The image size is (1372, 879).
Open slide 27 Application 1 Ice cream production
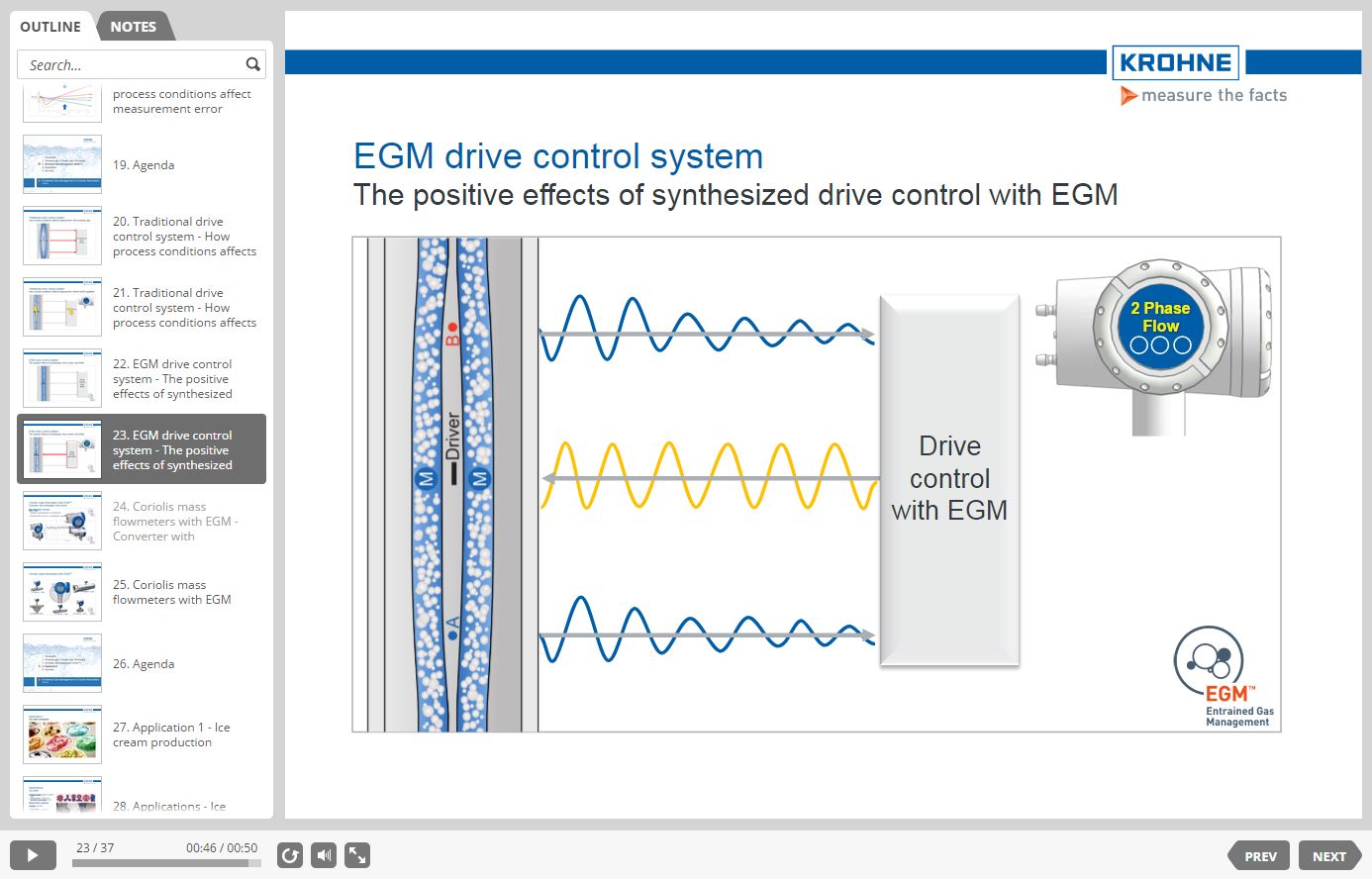point(142,734)
